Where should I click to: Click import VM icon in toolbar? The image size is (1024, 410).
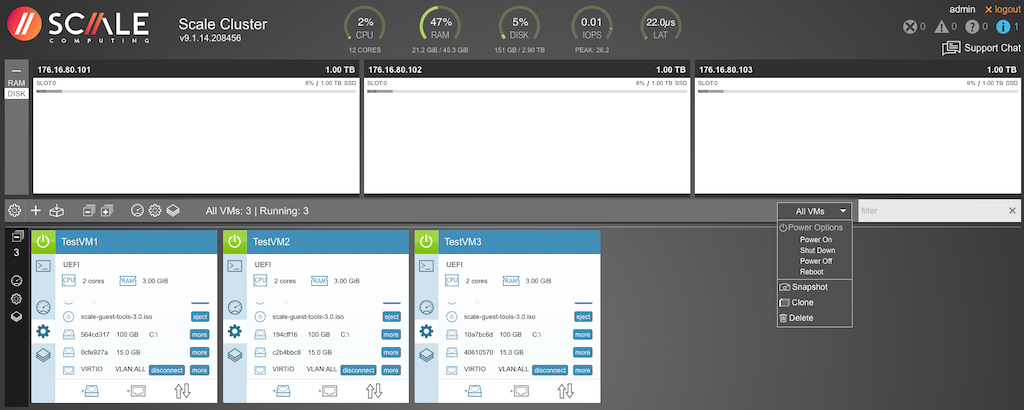pos(58,211)
